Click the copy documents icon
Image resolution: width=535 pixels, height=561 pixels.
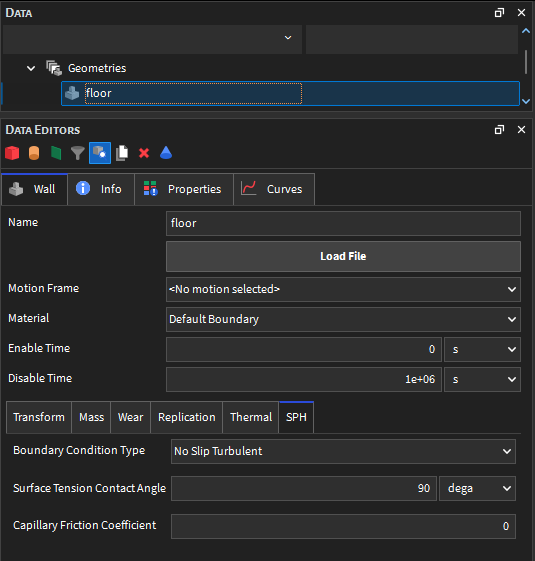122,153
